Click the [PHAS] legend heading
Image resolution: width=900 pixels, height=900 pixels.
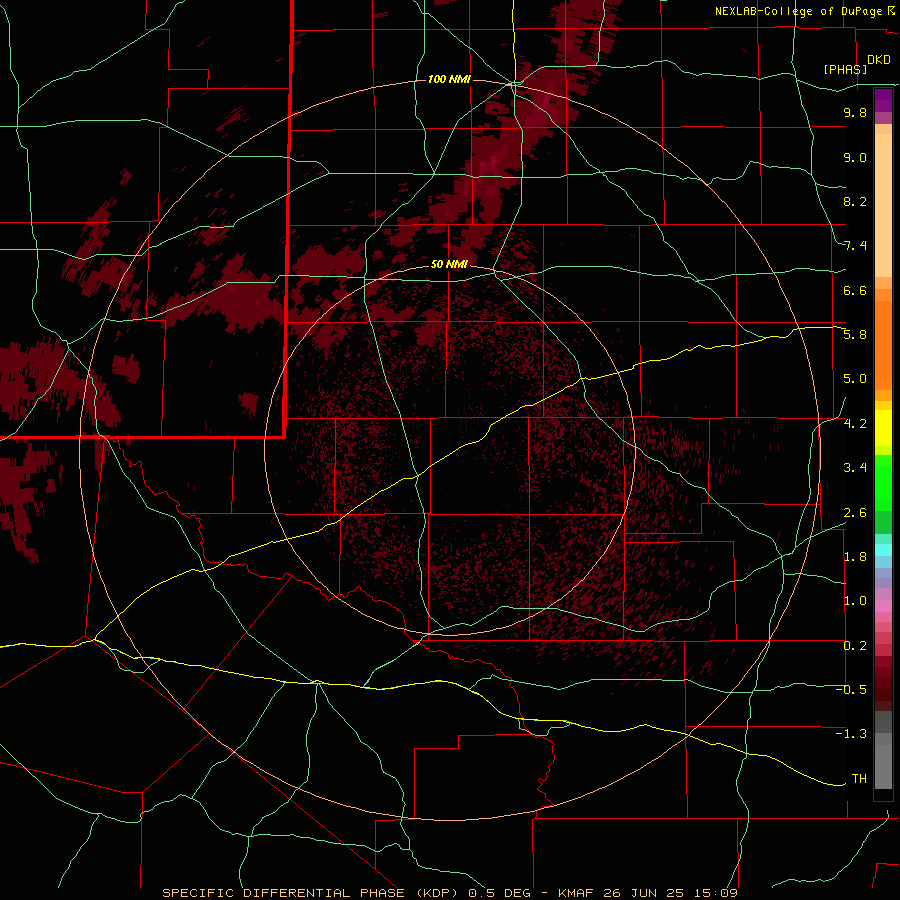[x=845, y=69]
